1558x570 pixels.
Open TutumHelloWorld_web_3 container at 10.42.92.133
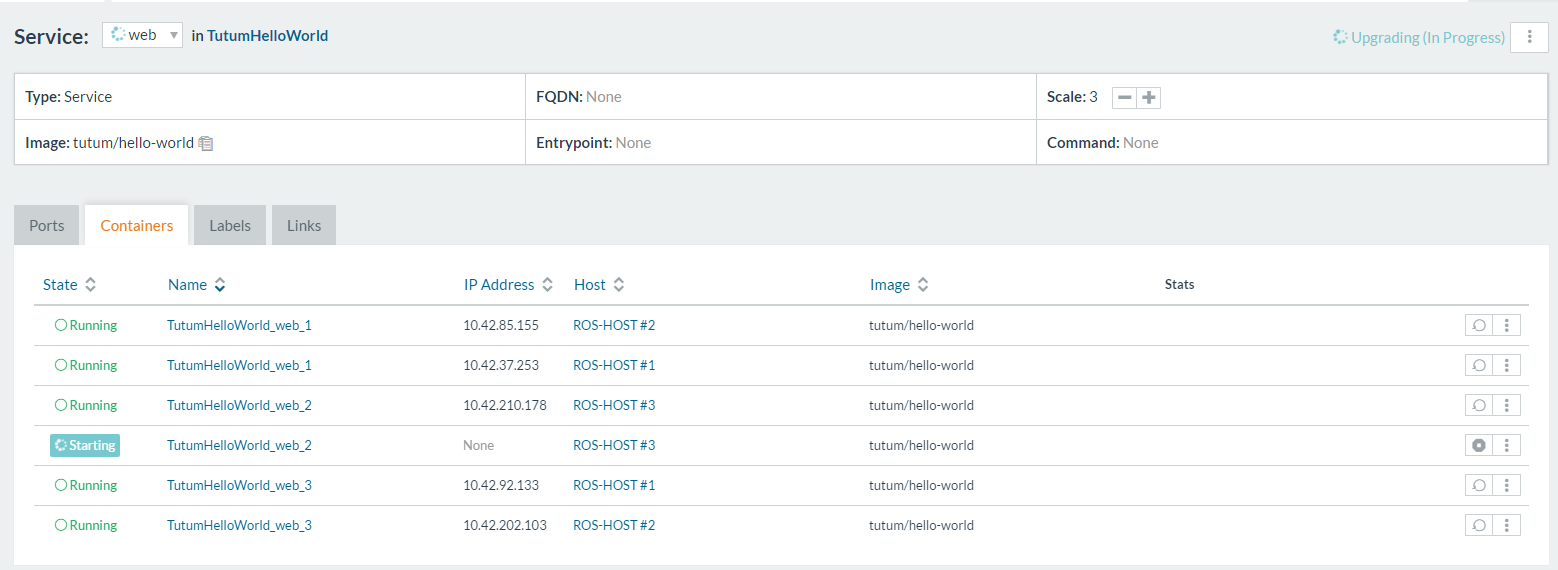point(239,485)
